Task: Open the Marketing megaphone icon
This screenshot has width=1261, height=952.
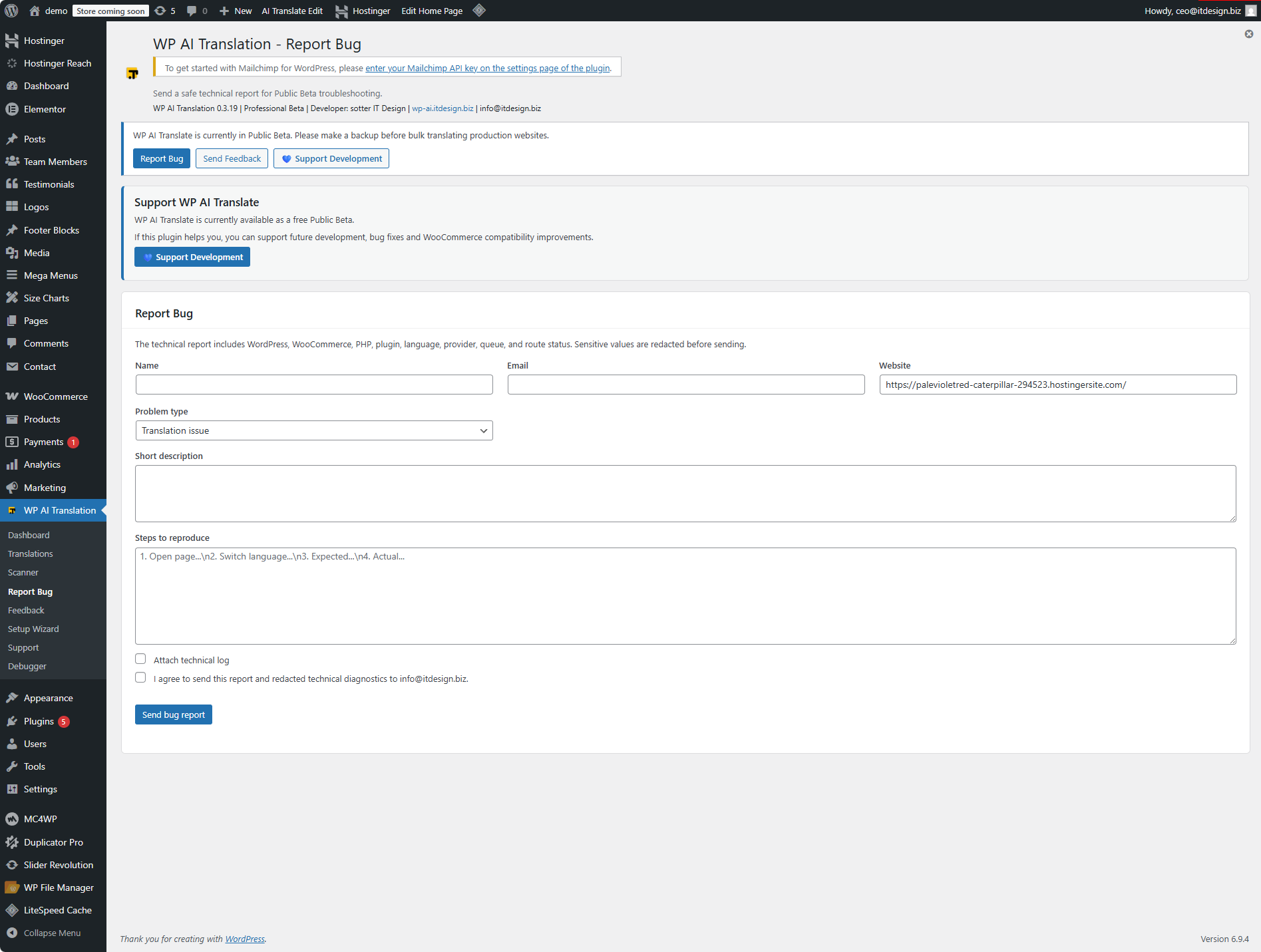Action: 12,488
